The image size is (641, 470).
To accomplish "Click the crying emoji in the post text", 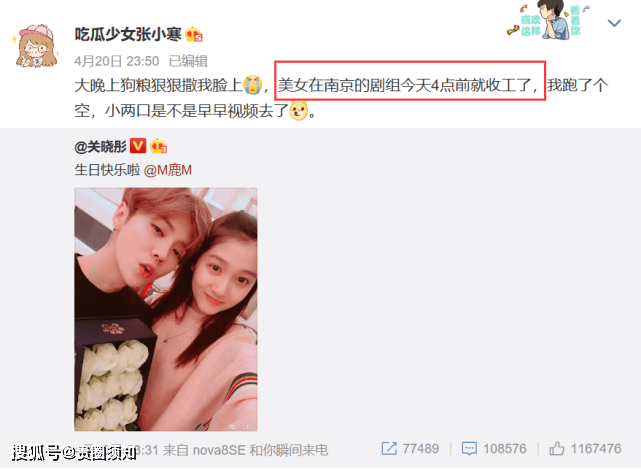I will click(x=252, y=85).
